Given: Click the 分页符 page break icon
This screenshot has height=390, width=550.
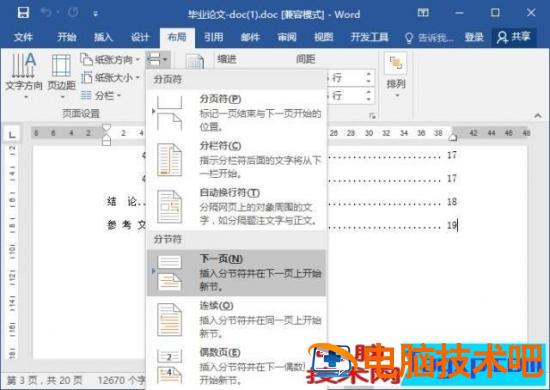Looking at the screenshot, I should click(169, 113).
